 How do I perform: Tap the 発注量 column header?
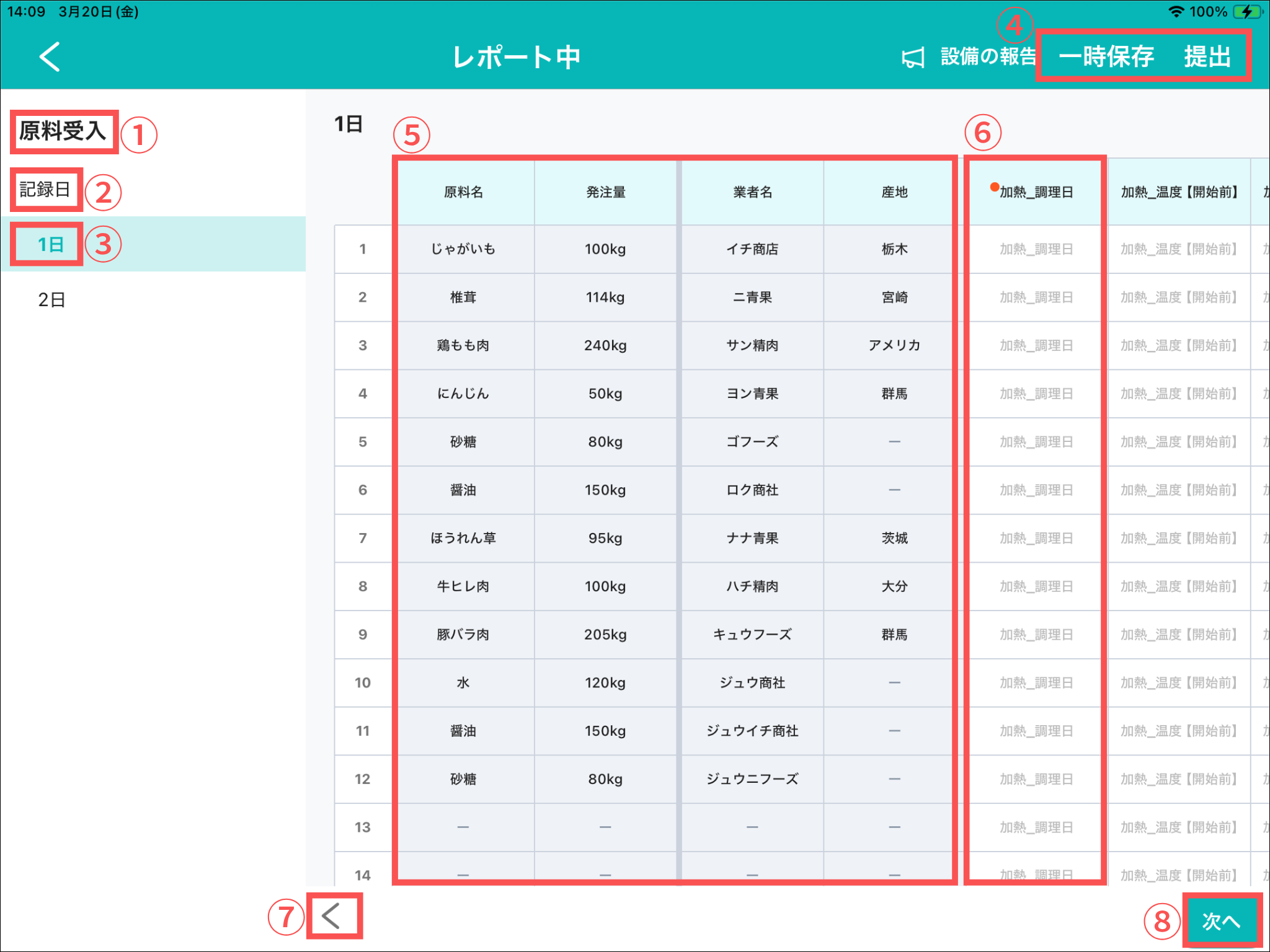coord(605,192)
